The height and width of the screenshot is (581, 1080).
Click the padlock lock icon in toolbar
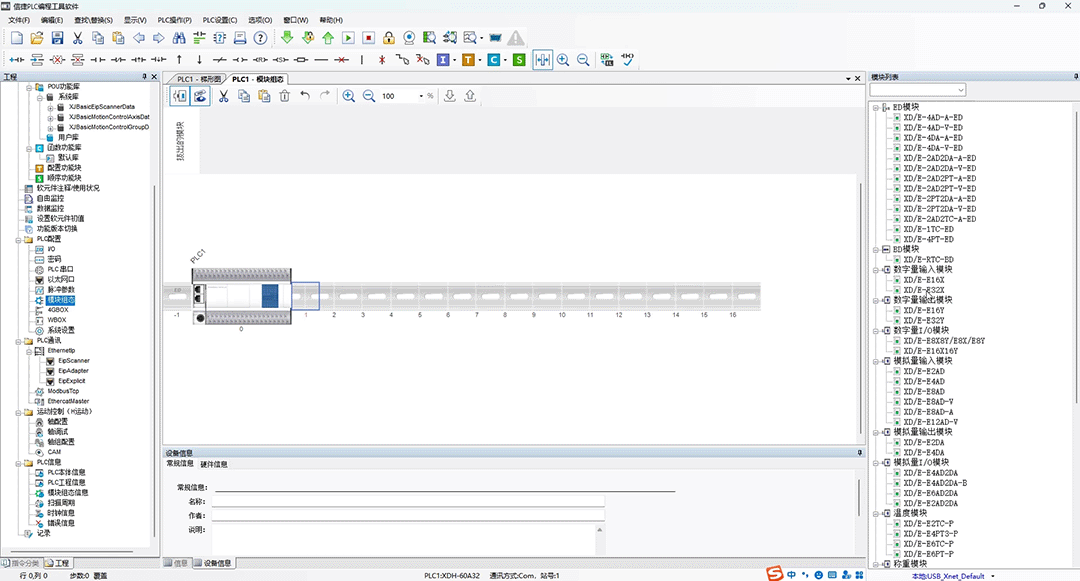click(389, 38)
